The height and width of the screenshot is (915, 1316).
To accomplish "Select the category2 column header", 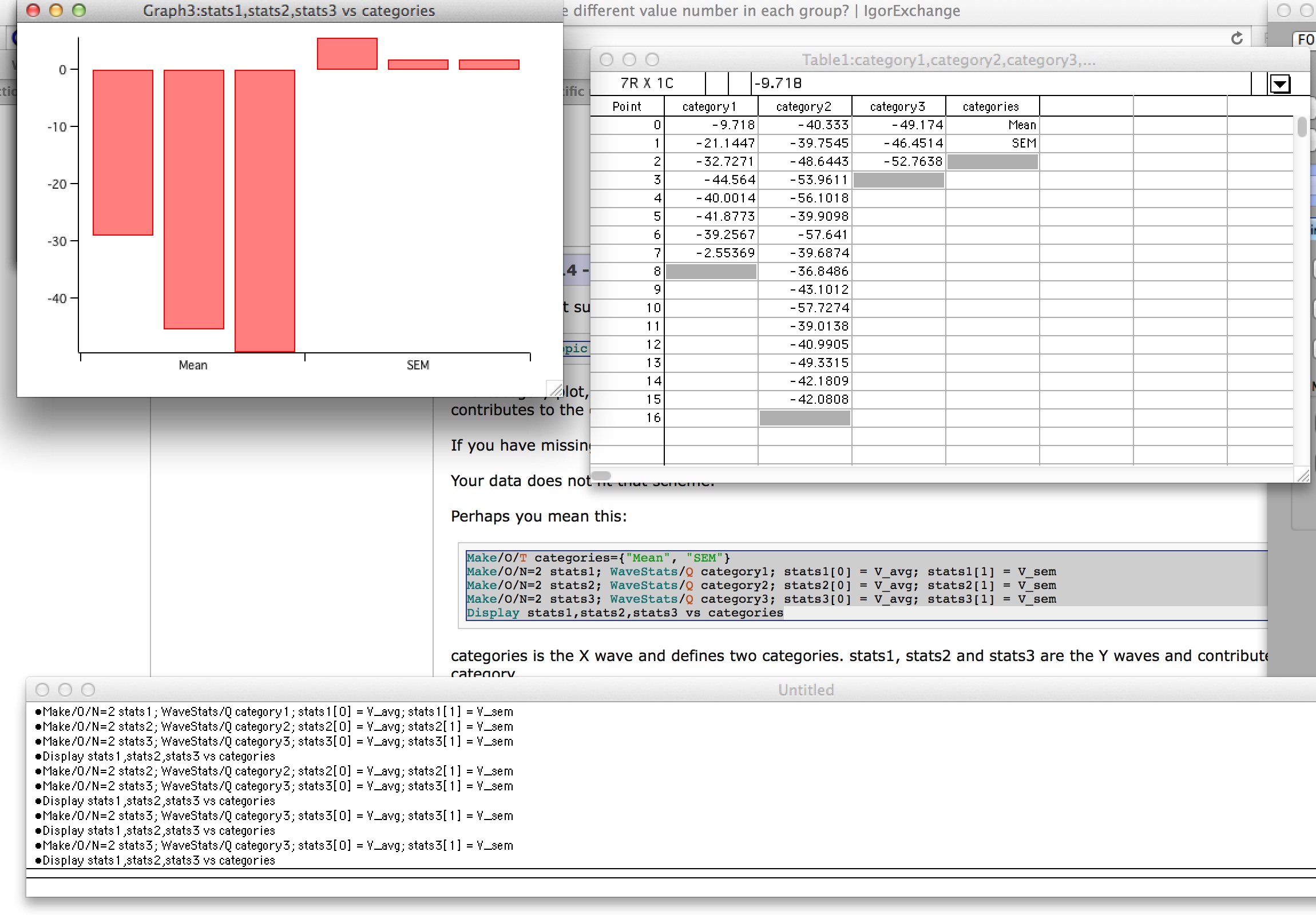I will 803,106.
